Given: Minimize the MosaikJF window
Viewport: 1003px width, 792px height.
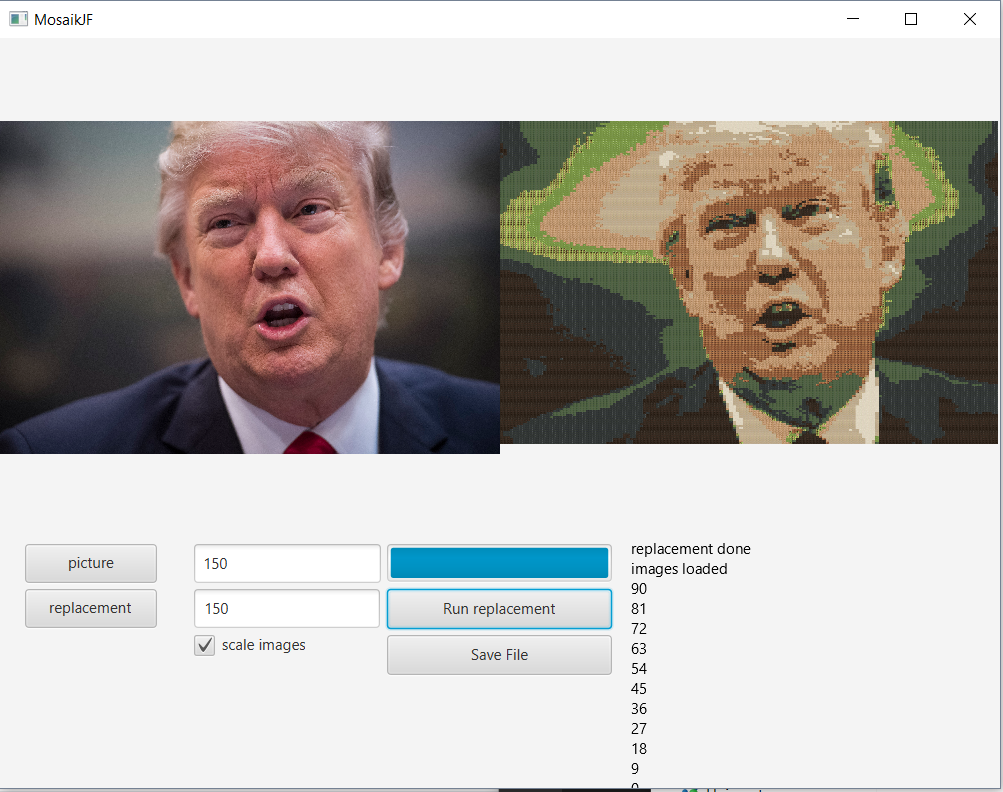Looking at the screenshot, I should tap(853, 19).
